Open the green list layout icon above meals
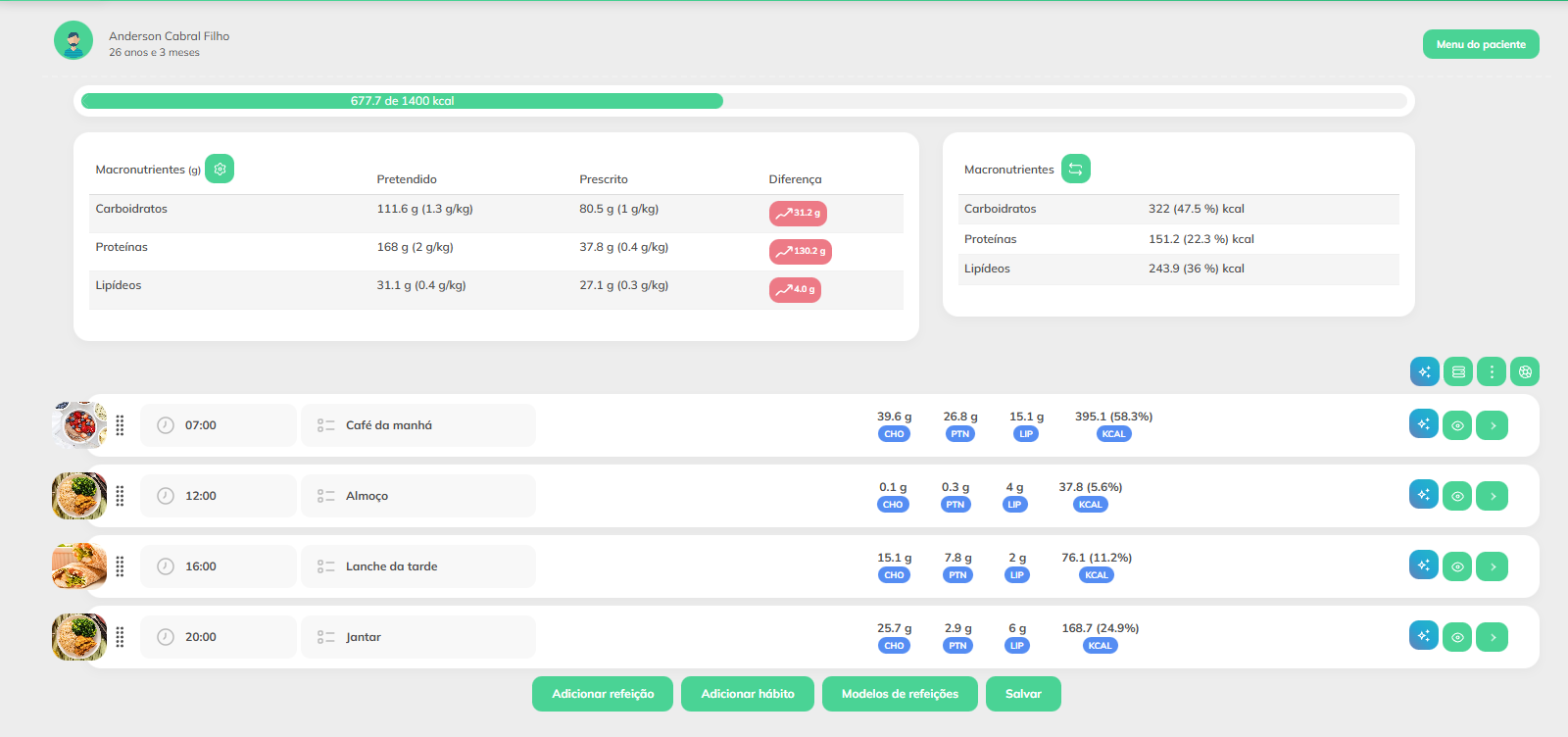The height and width of the screenshot is (737, 1568). coord(1458,371)
